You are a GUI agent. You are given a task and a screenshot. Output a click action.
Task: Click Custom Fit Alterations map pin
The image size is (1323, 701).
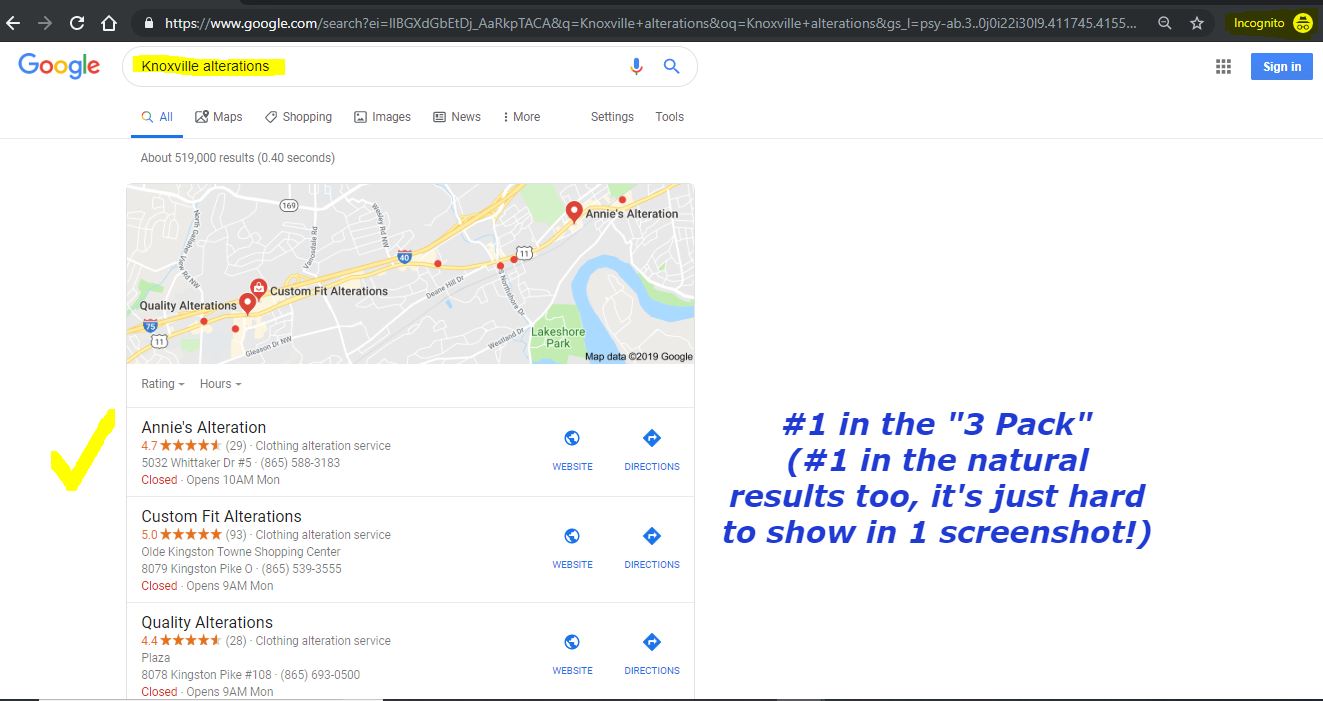point(258,290)
